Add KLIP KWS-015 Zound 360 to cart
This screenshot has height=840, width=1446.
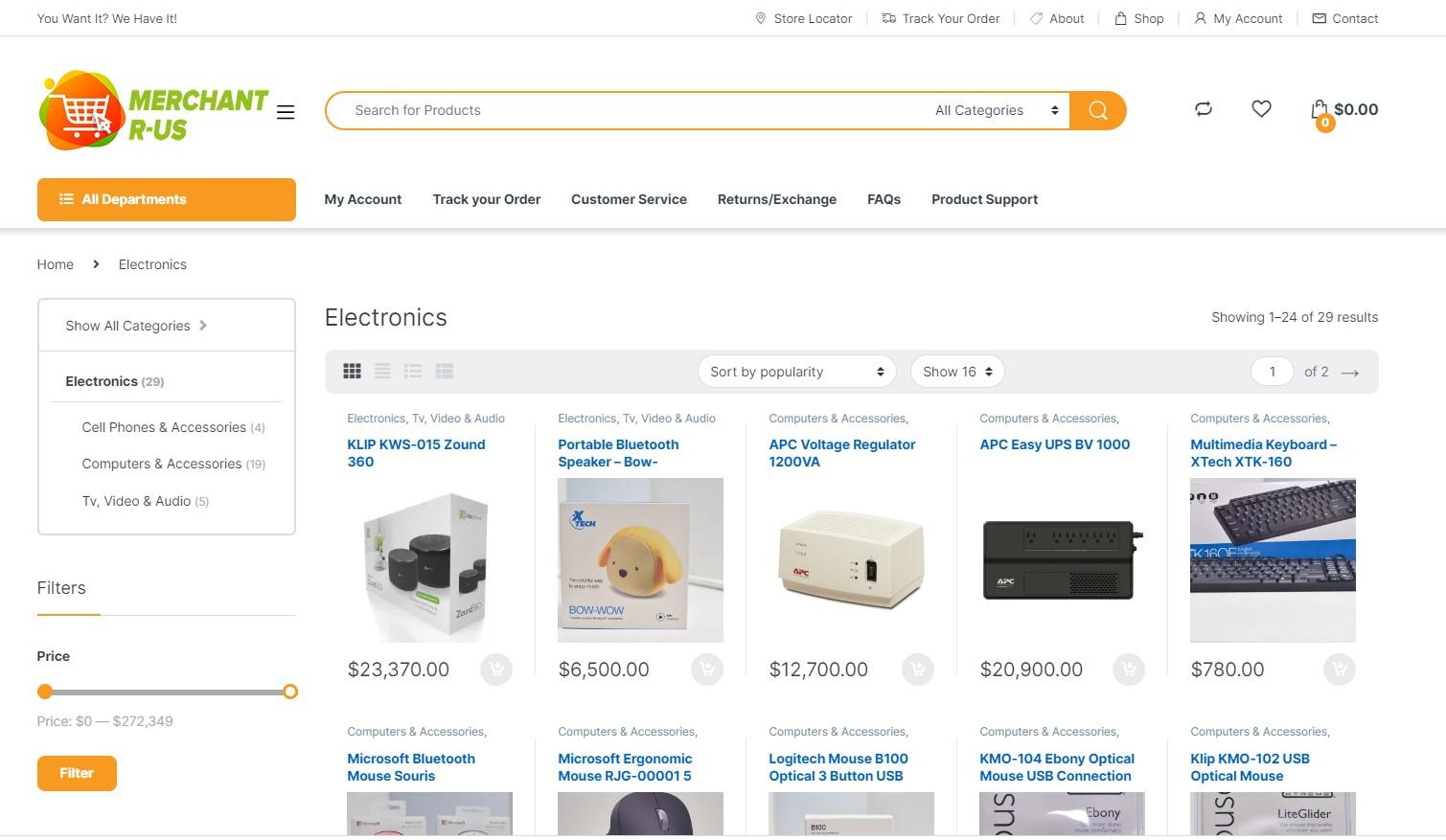point(496,670)
